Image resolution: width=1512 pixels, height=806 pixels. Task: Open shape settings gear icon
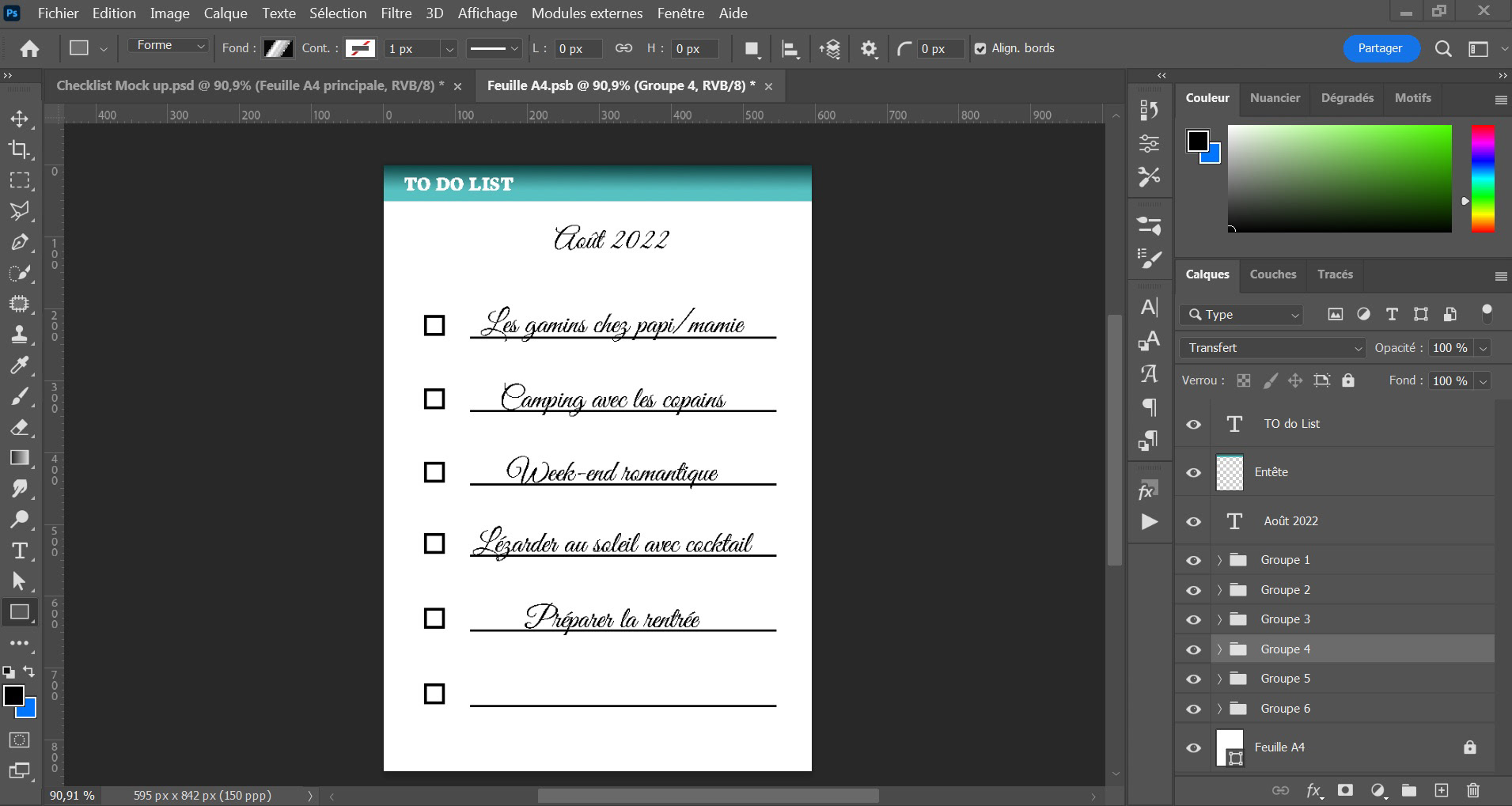pos(869,49)
